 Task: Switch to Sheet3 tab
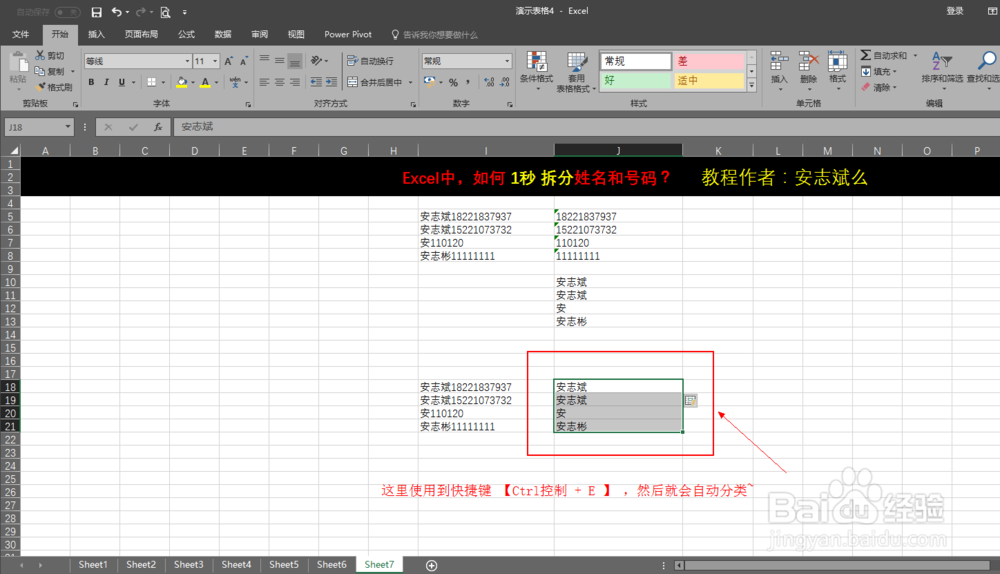(x=188, y=565)
